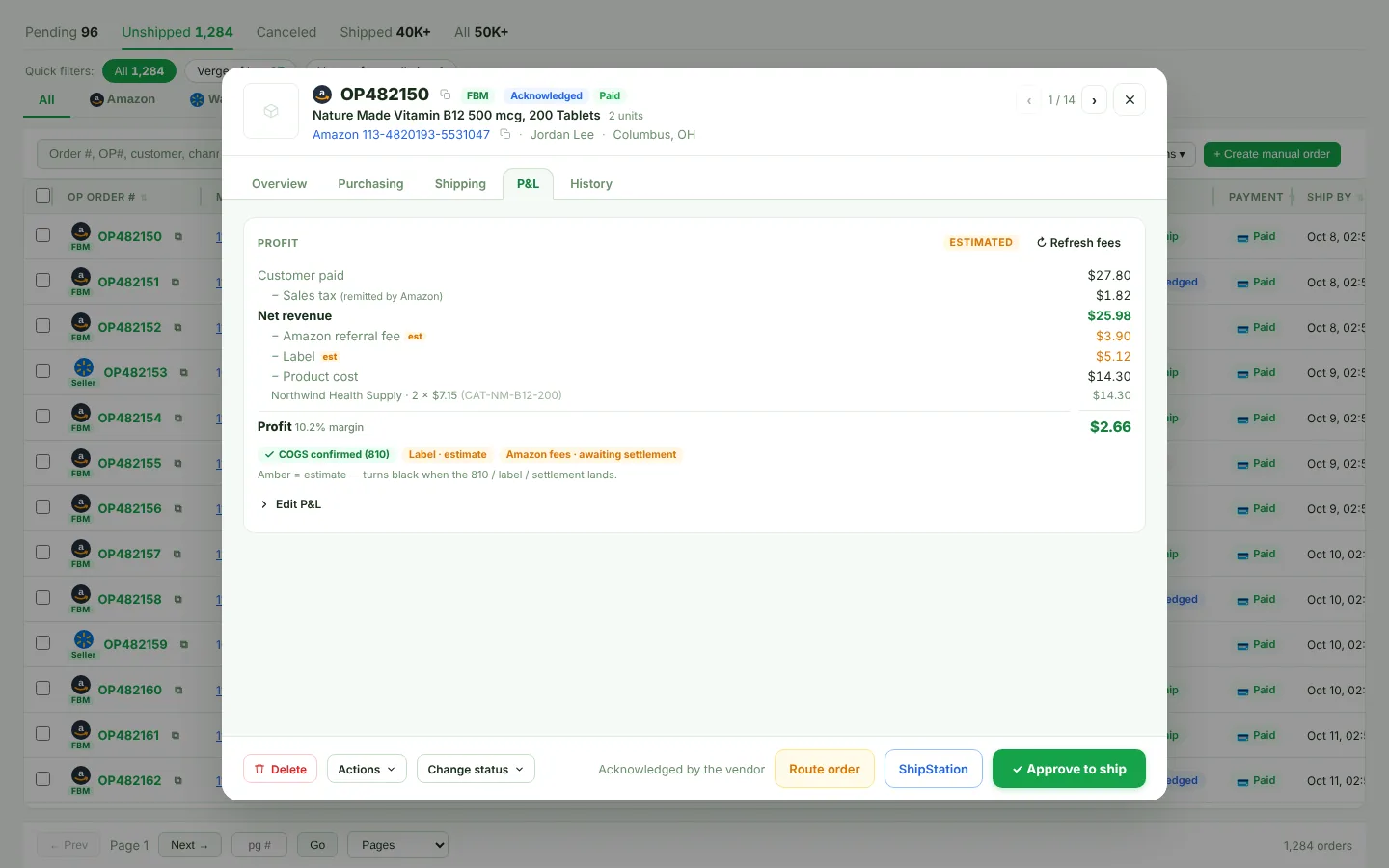Check the box for order OP482157
This screenshot has height=868, width=1389.
43,553
